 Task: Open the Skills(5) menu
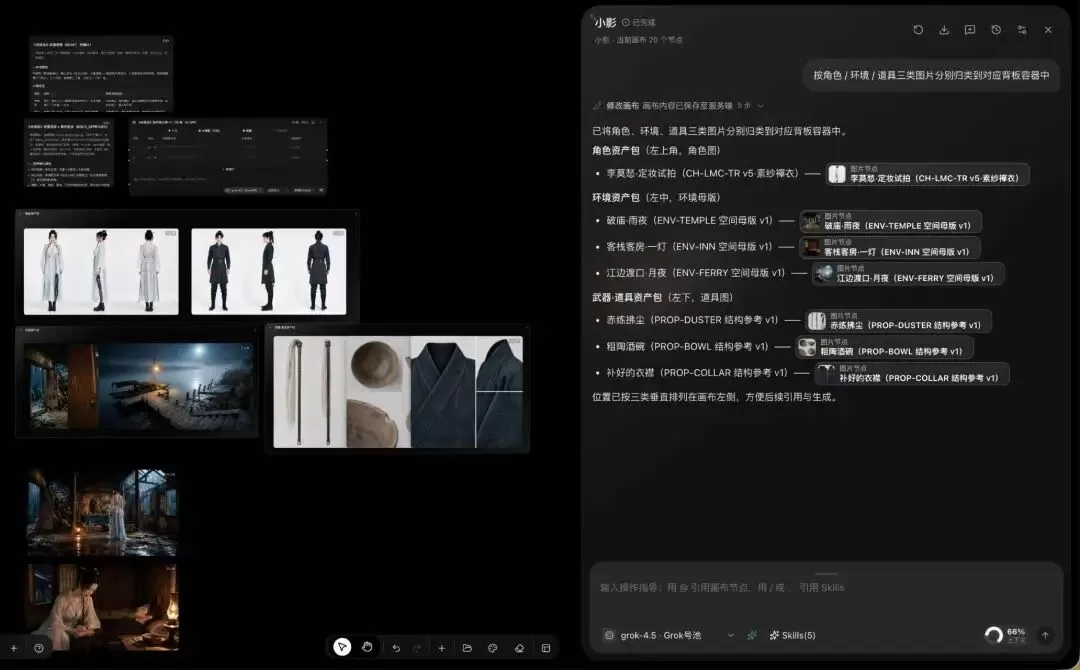(792, 635)
